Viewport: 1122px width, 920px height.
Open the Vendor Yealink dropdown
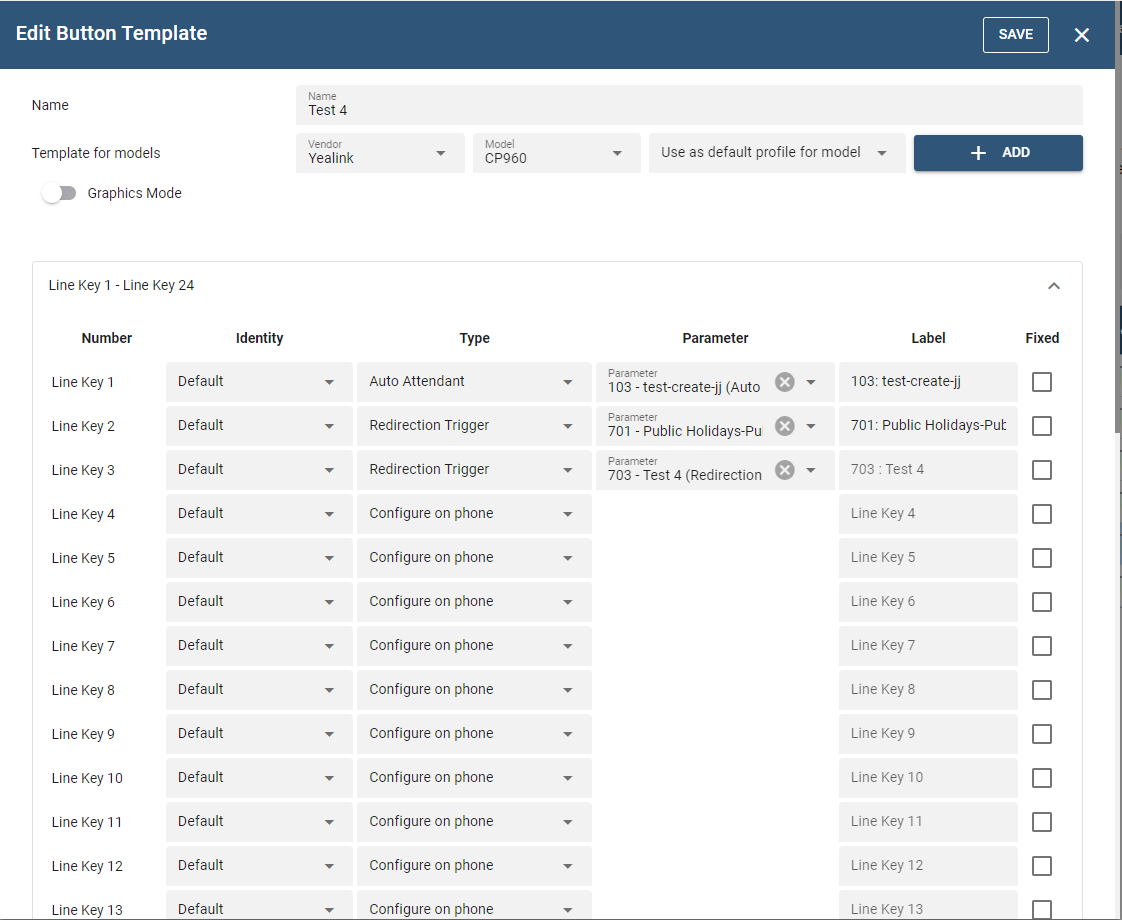point(380,153)
